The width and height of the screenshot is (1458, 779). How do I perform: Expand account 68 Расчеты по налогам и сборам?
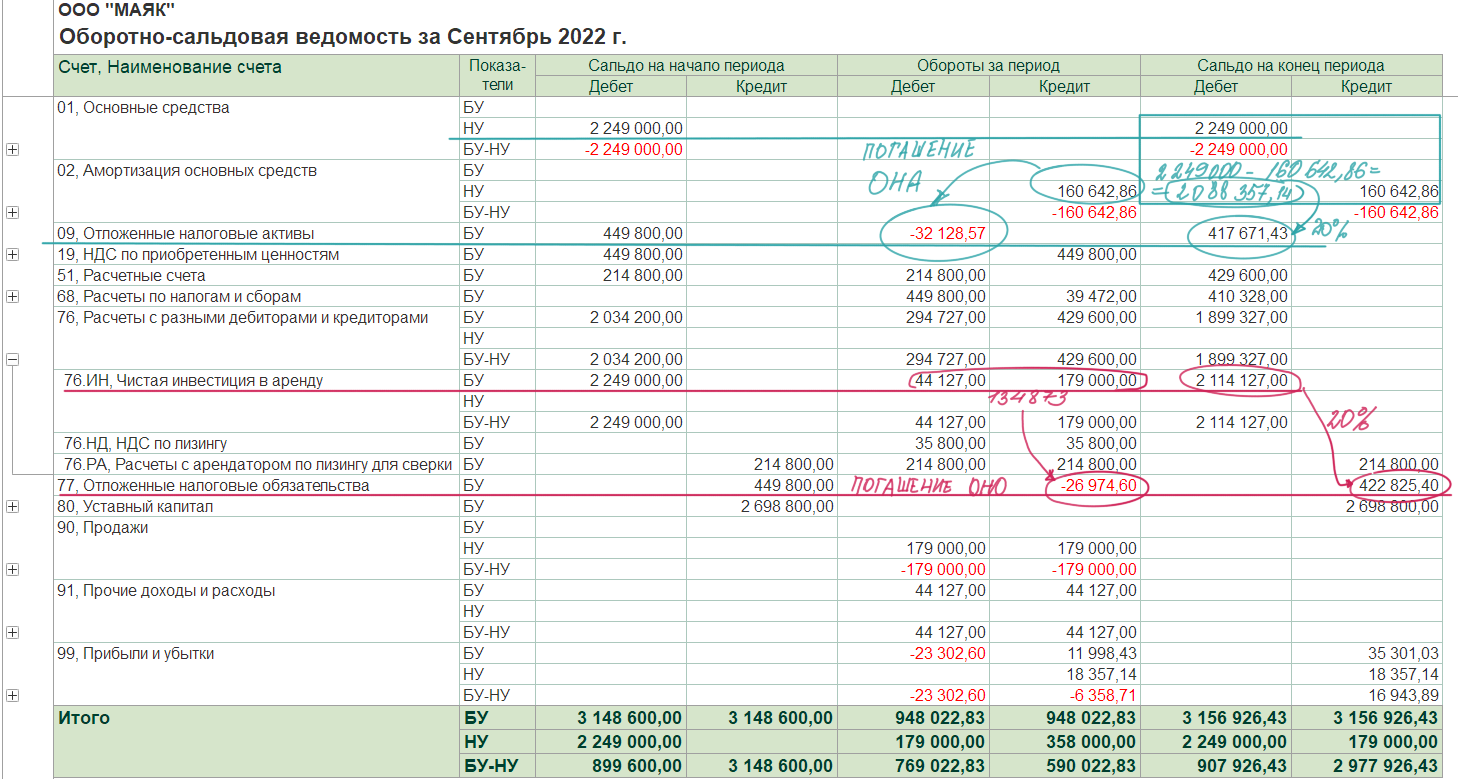(x=13, y=296)
